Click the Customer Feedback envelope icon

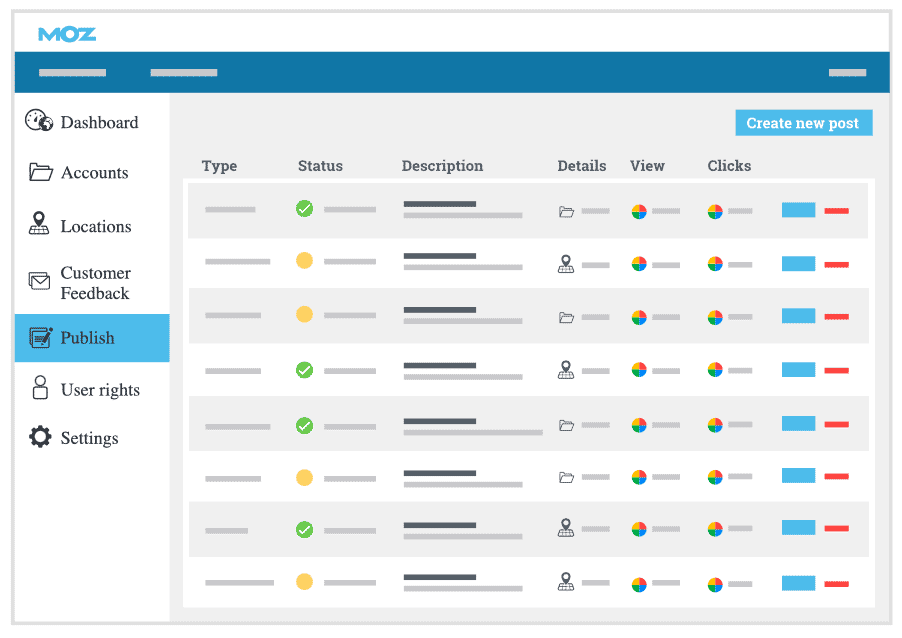coord(39,282)
